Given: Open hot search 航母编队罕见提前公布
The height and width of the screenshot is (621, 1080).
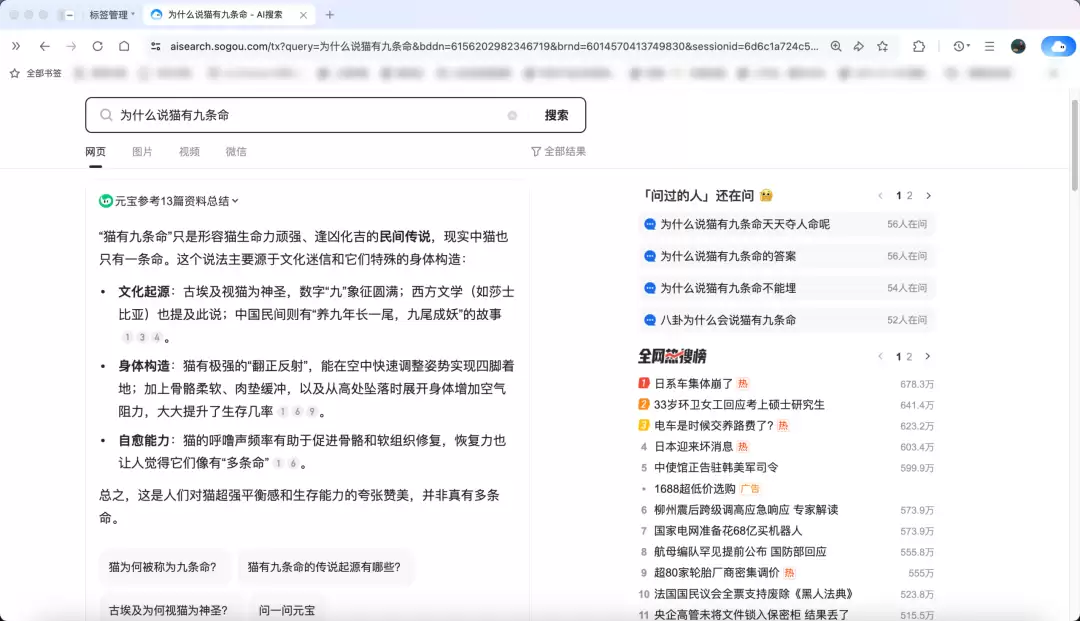Looking at the screenshot, I should click(x=740, y=552).
